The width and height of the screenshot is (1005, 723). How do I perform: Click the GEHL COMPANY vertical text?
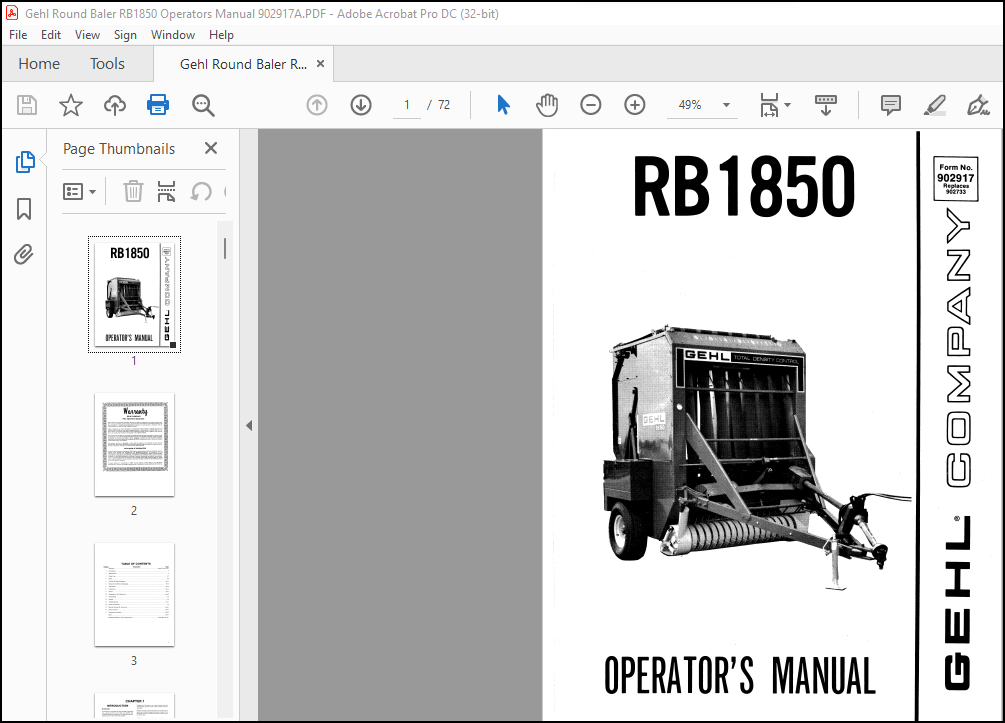958,449
